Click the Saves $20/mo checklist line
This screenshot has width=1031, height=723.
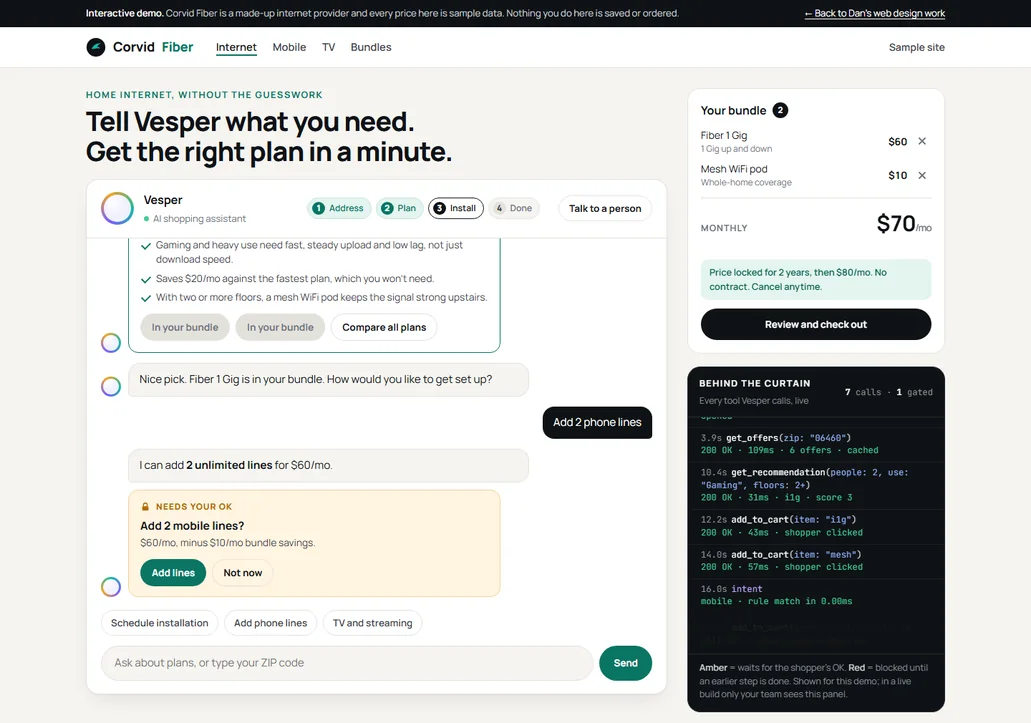(295, 279)
